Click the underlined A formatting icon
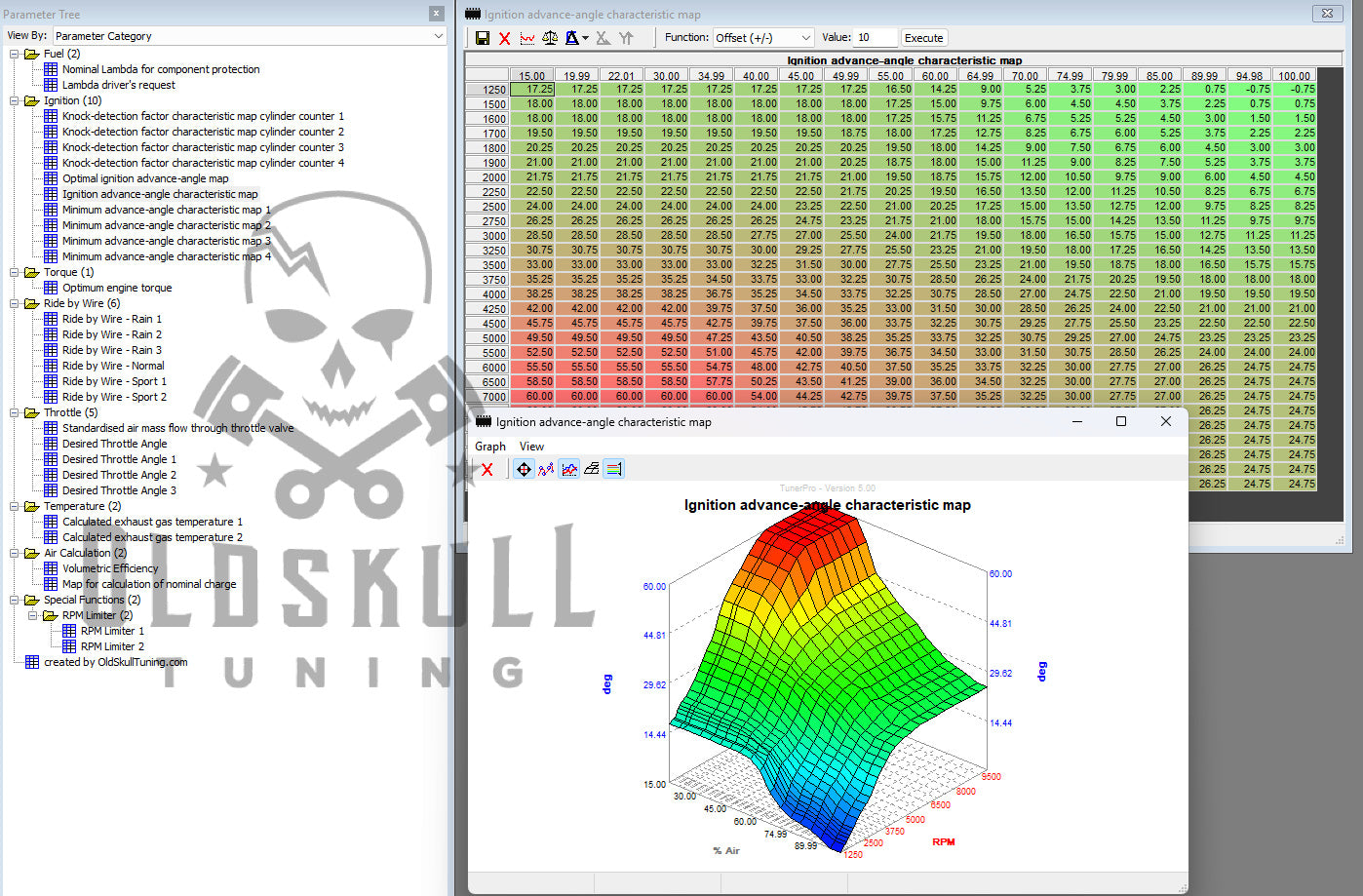The height and width of the screenshot is (896, 1363). pos(572,38)
